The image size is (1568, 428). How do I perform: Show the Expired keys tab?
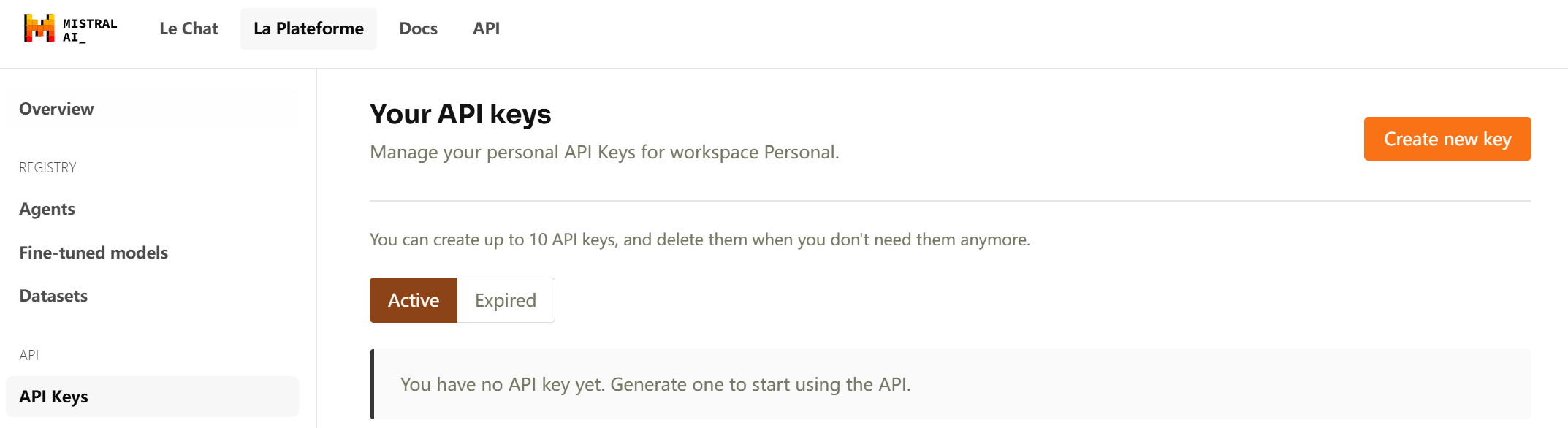coord(506,300)
